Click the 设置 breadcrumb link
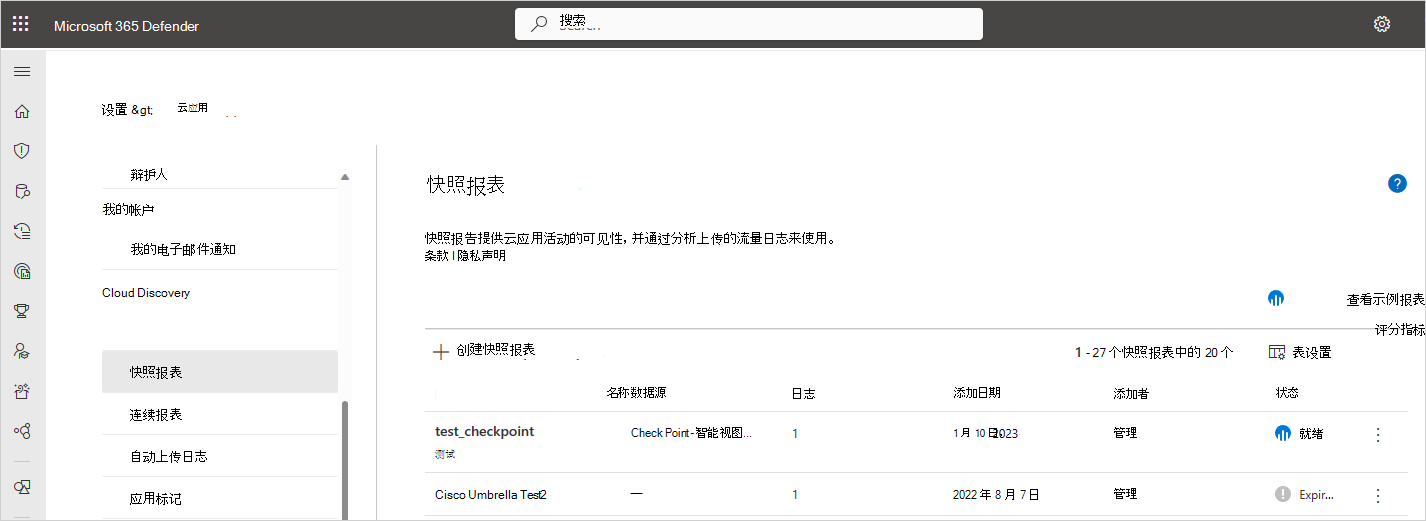 [x=114, y=110]
